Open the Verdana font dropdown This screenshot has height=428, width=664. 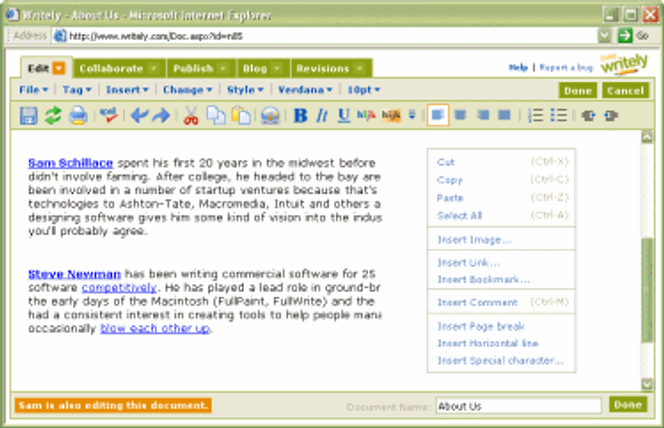click(304, 90)
